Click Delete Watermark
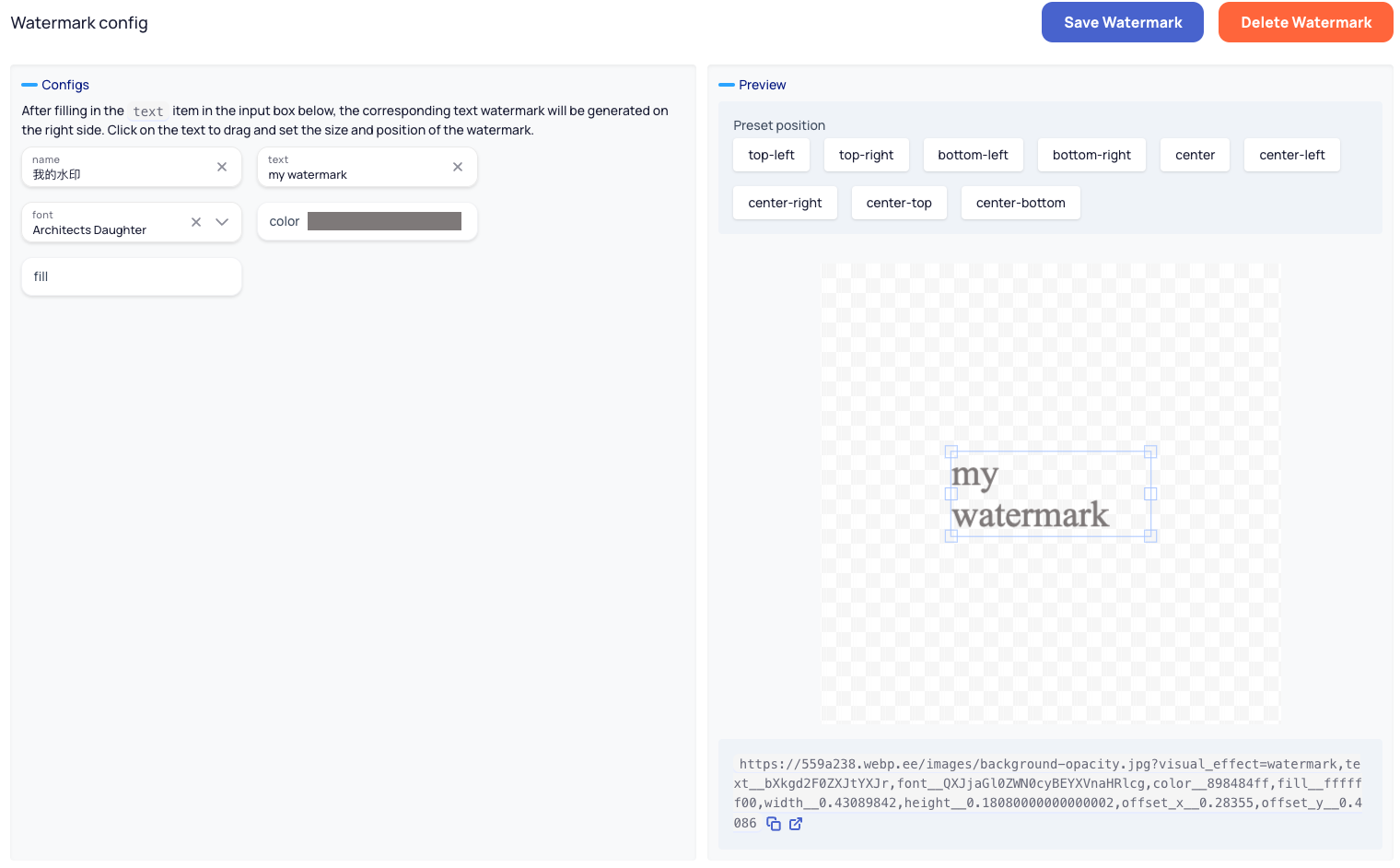The height and width of the screenshot is (868, 1400). (x=1305, y=22)
